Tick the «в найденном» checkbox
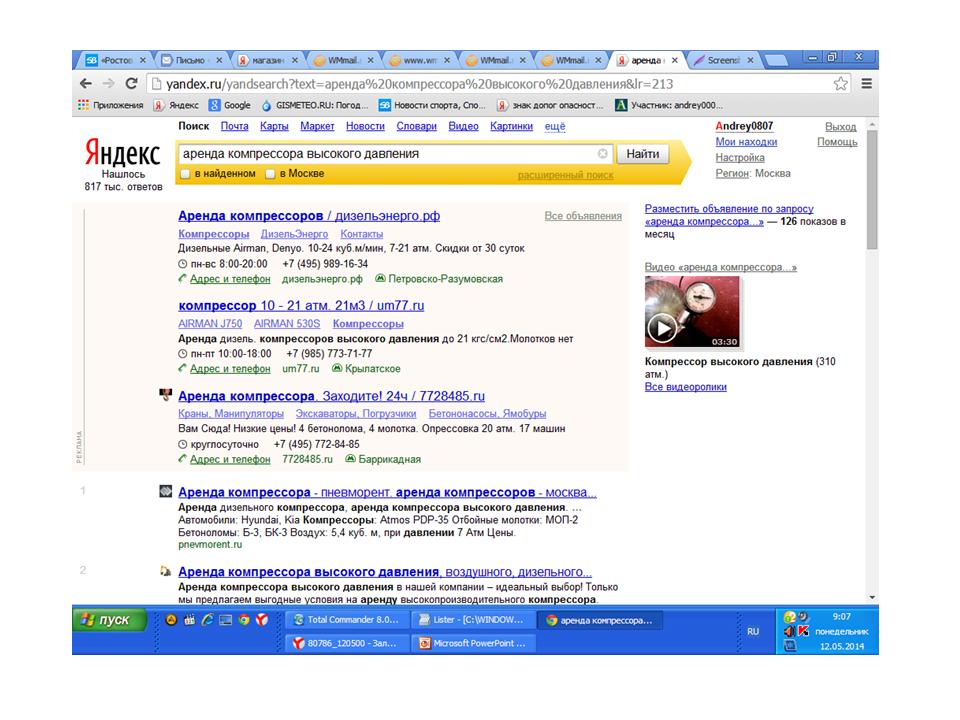 [185, 174]
